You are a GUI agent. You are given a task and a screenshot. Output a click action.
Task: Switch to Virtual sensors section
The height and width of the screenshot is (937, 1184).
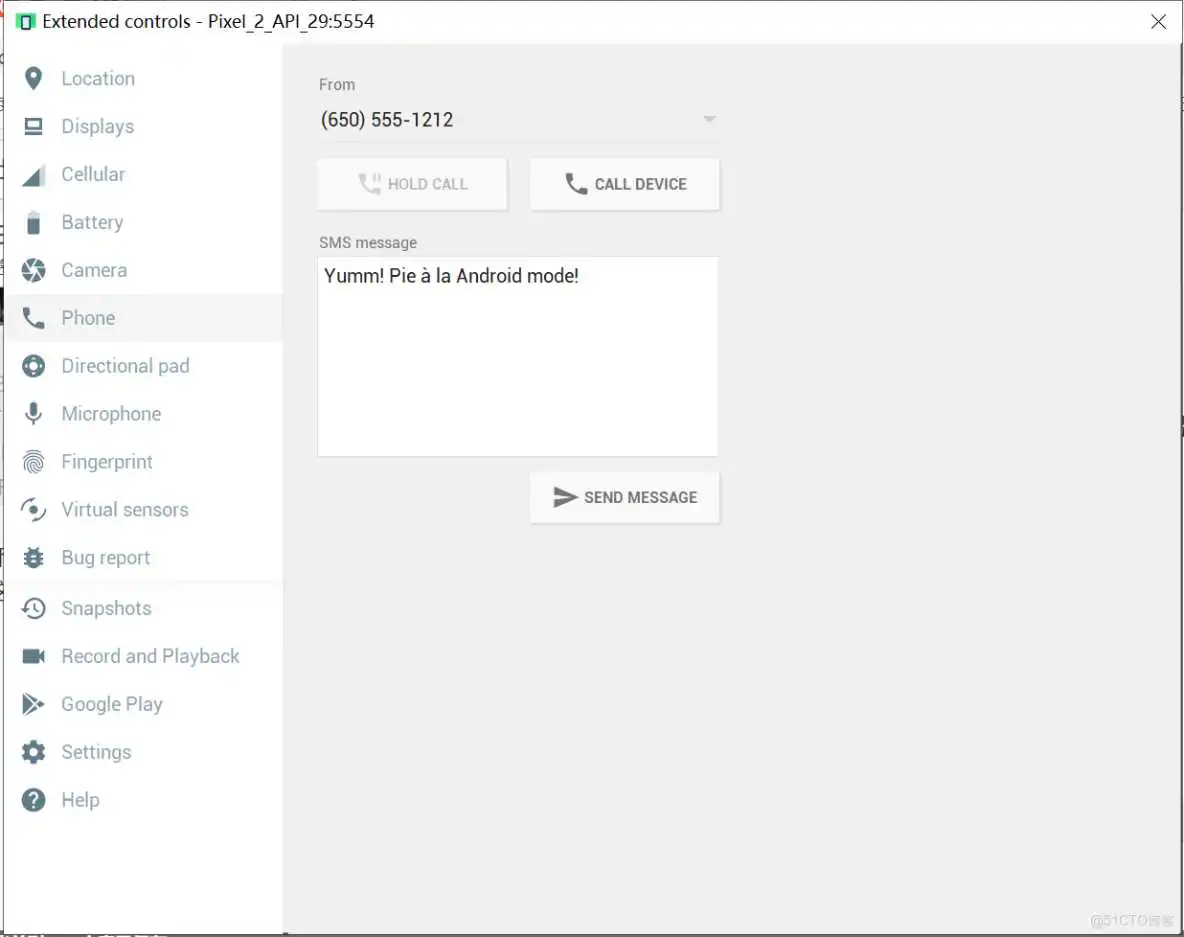(124, 510)
